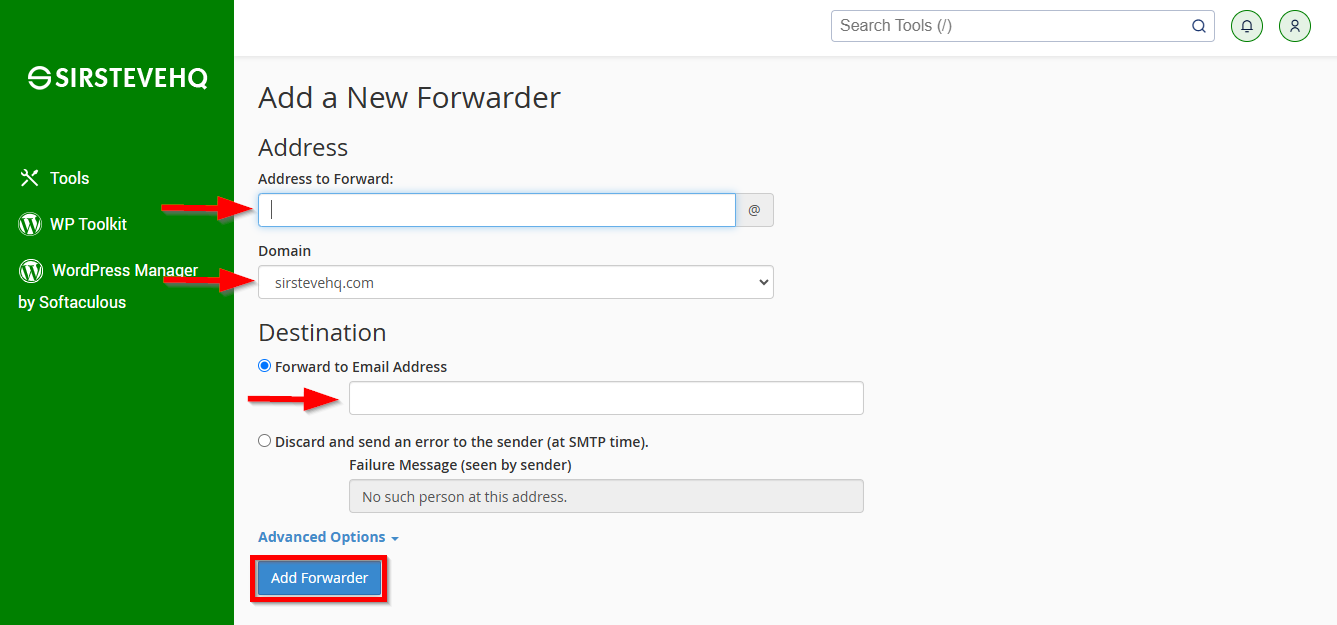Click the Failure Message field

pos(606,496)
